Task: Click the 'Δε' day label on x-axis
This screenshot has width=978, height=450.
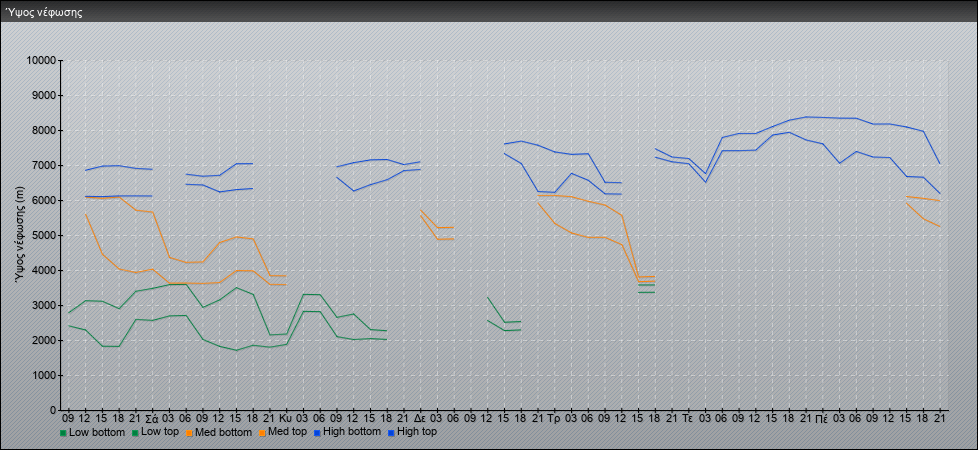Action: (x=420, y=418)
